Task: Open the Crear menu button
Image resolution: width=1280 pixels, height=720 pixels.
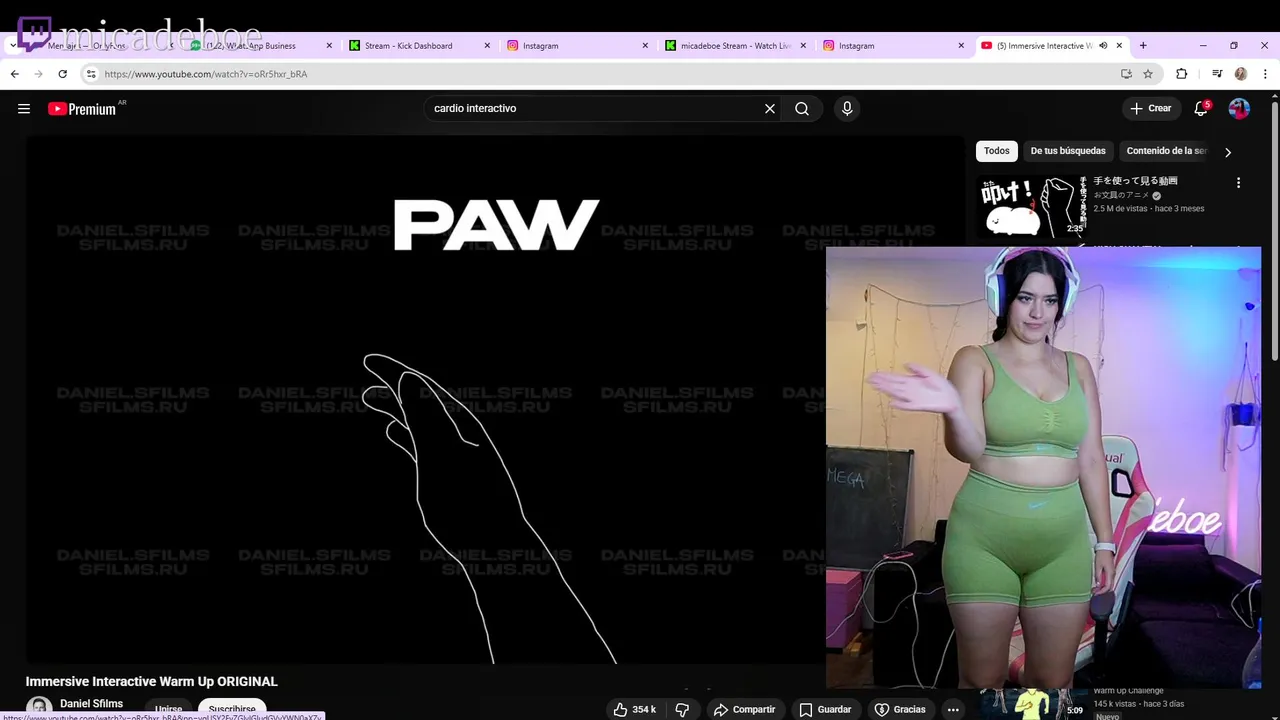Action: pos(1151,108)
